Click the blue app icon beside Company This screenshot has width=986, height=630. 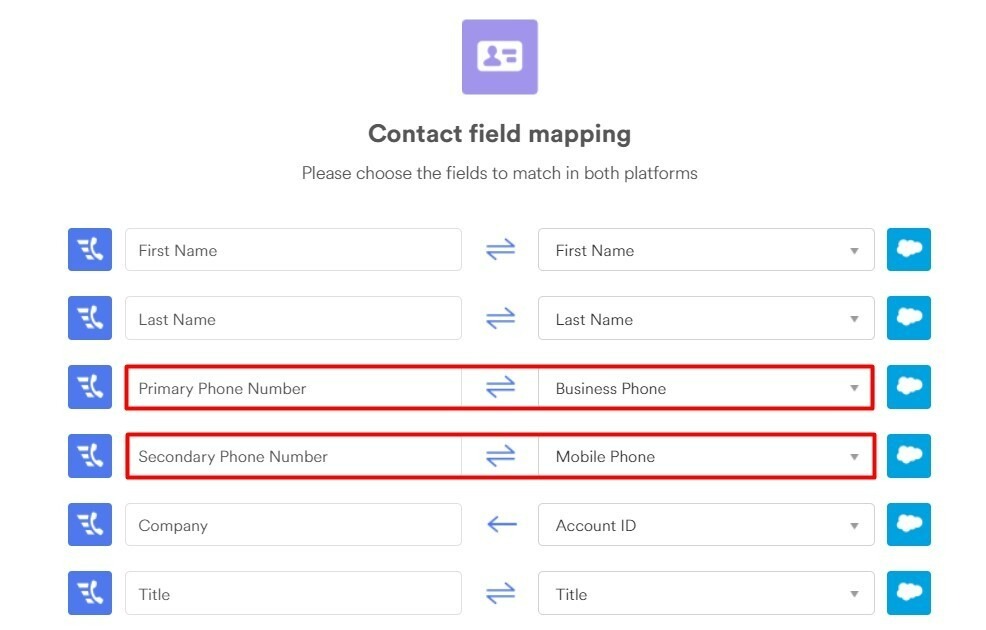point(90,524)
